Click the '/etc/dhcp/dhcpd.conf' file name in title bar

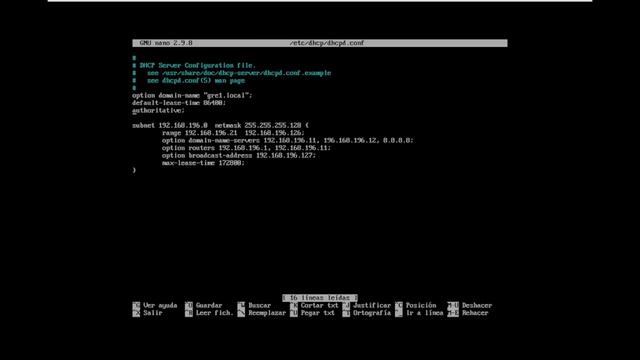click(x=327, y=43)
